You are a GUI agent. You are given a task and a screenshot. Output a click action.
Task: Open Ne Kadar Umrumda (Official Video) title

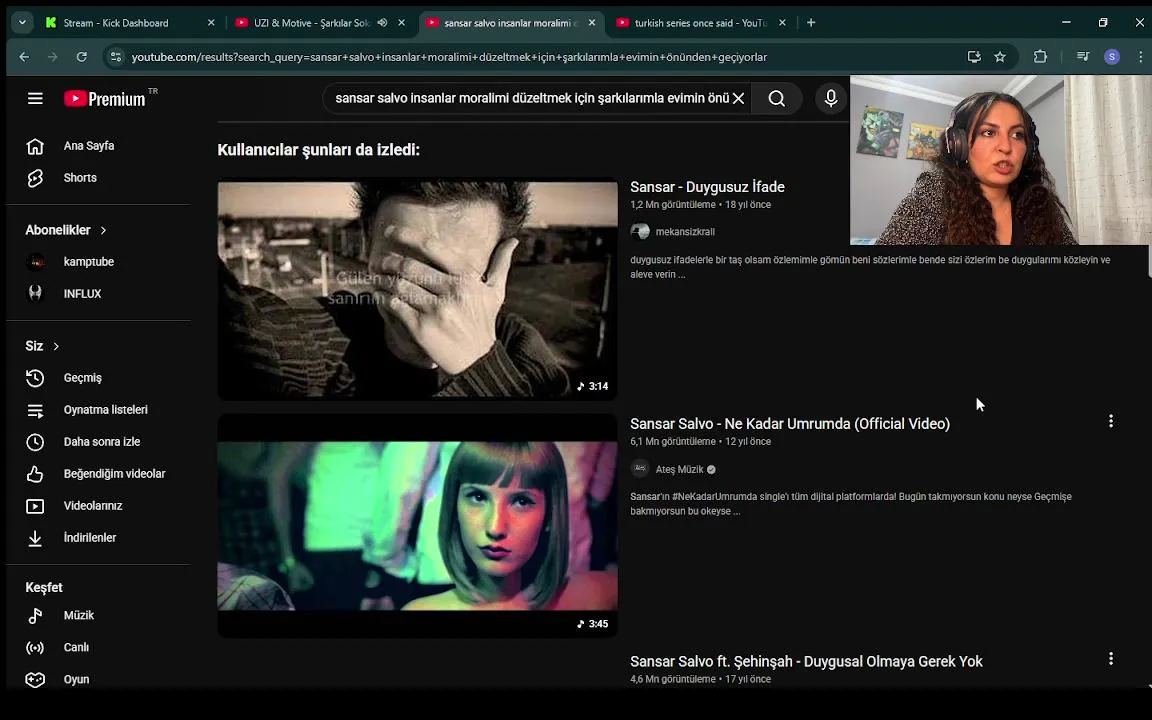[x=790, y=424]
